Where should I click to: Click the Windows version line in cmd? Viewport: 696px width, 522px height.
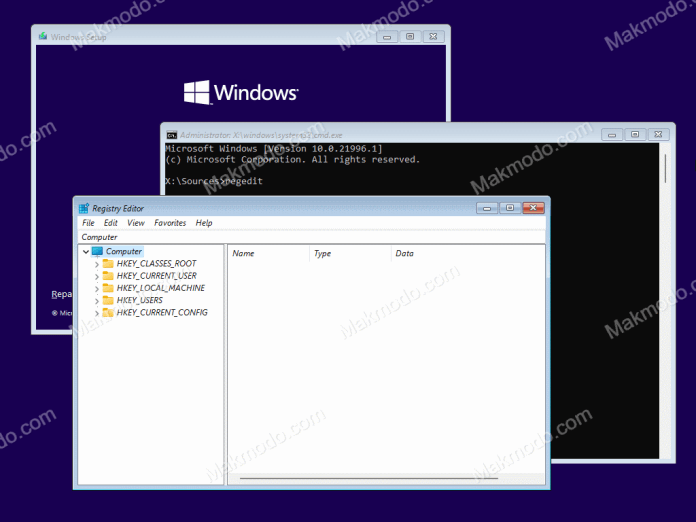tap(274, 149)
